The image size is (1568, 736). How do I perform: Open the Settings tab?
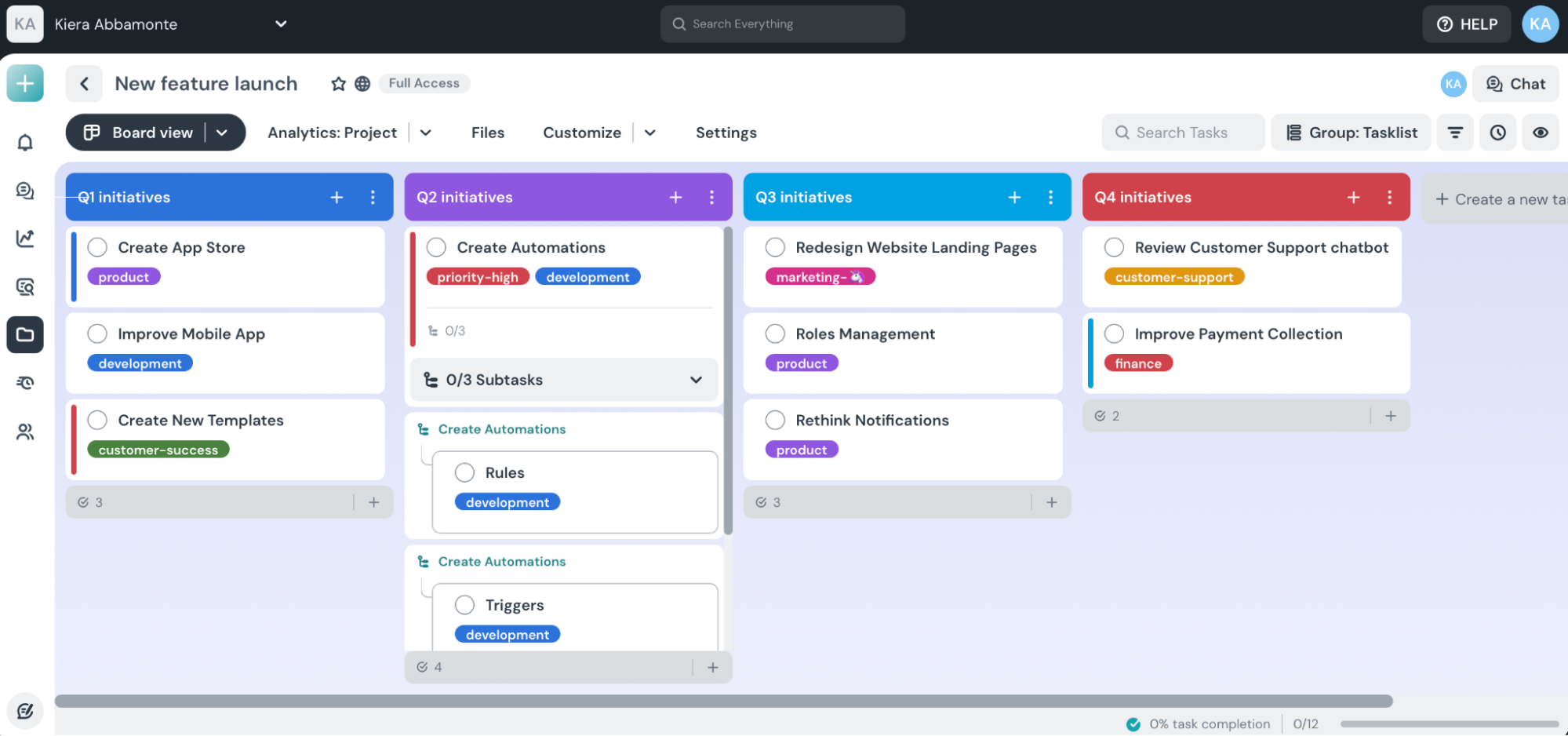(x=726, y=133)
